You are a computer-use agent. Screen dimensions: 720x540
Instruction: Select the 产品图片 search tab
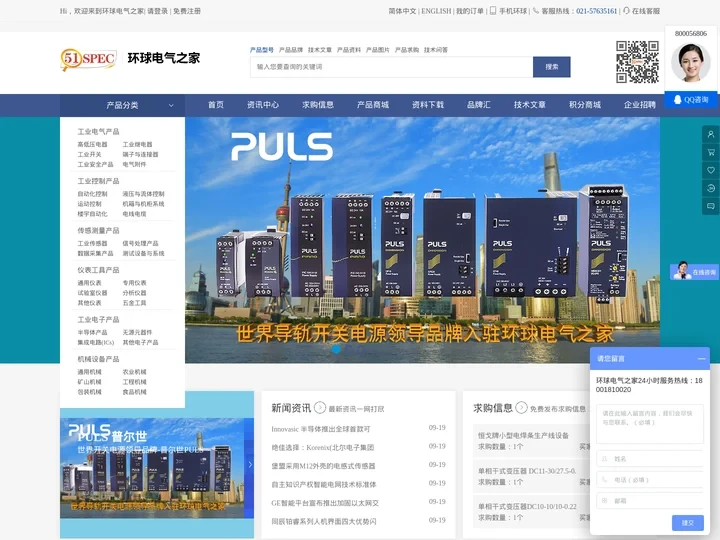pos(377,50)
